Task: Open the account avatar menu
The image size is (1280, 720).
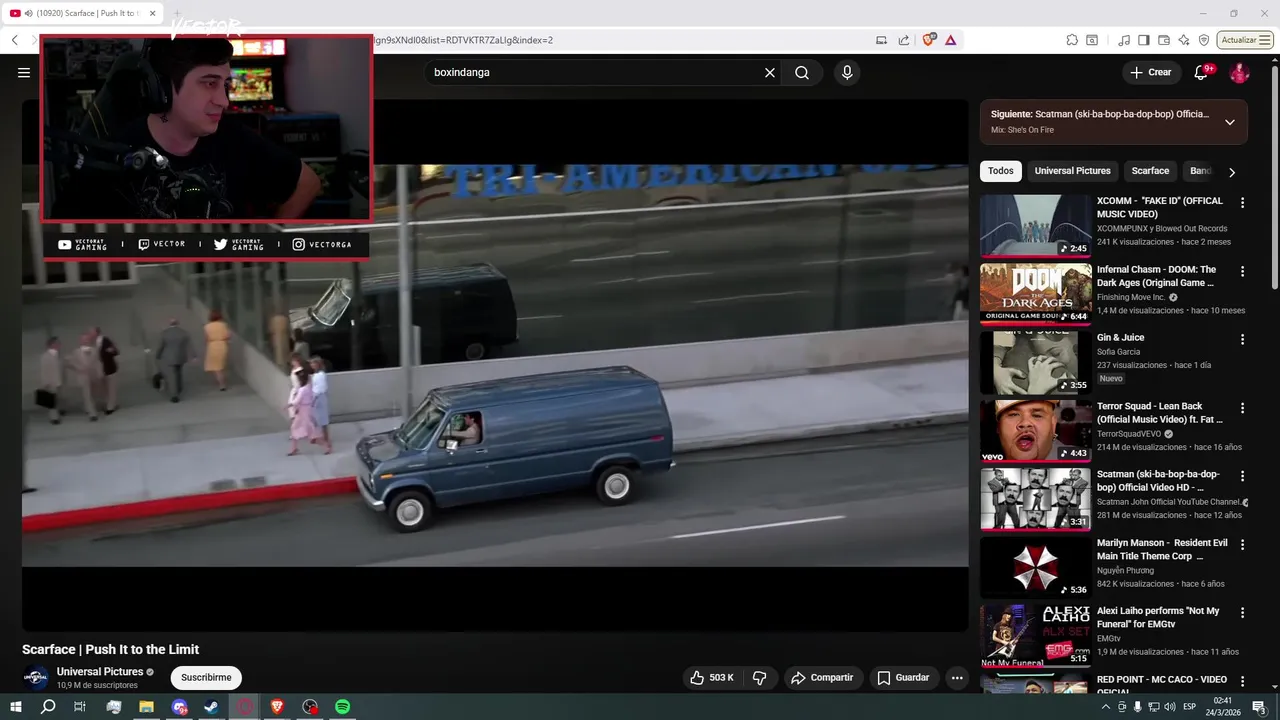Action: coord(1239,72)
